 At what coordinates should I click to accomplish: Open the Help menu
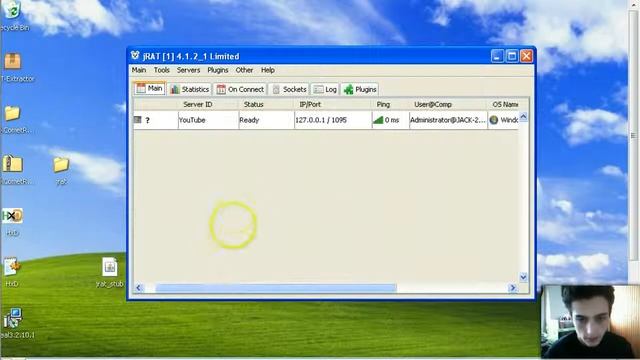point(268,70)
